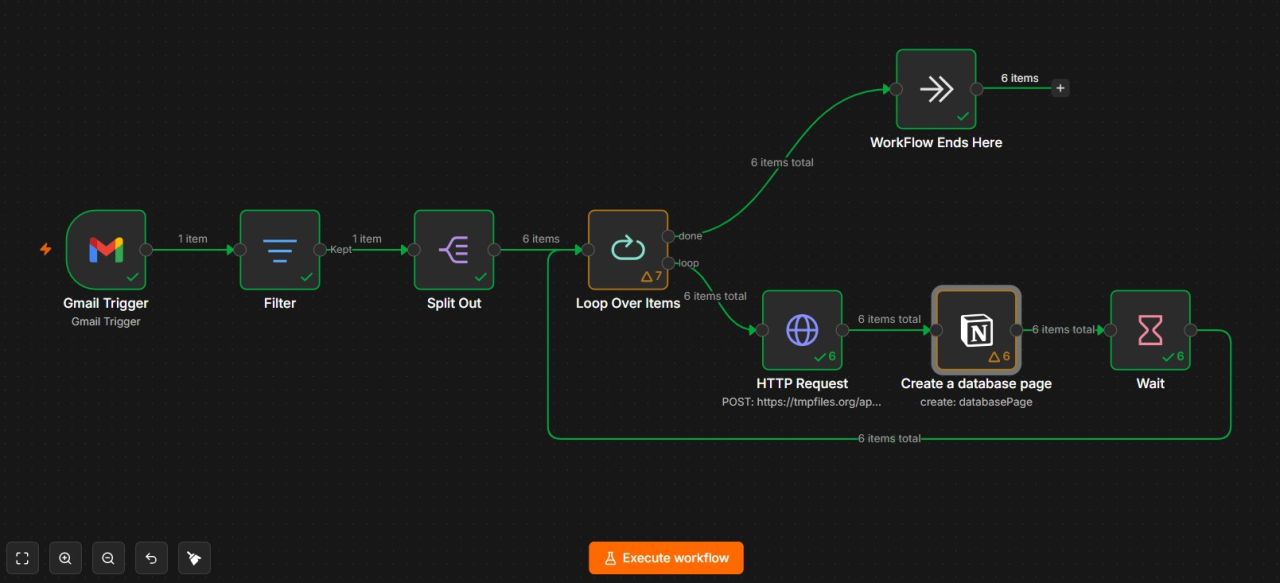This screenshot has height=583, width=1280.
Task: Click the warning count 7 on Loop node
Action: pos(652,276)
